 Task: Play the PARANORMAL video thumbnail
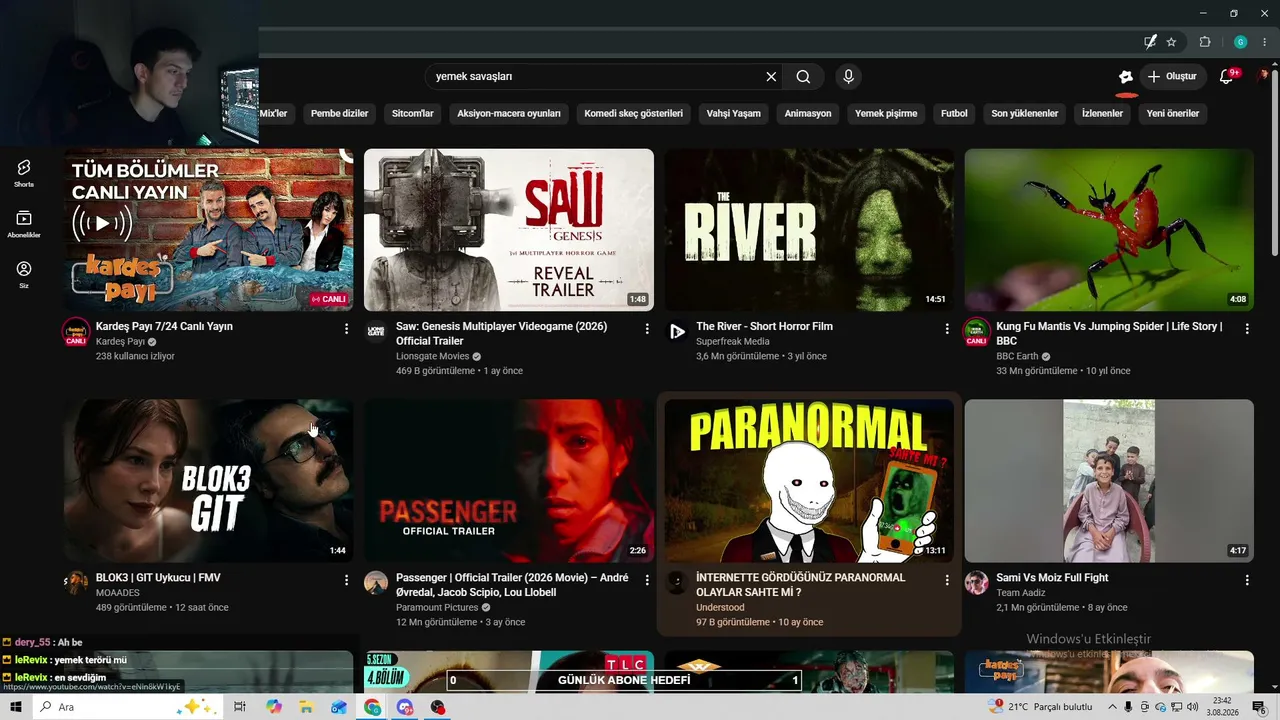(809, 481)
